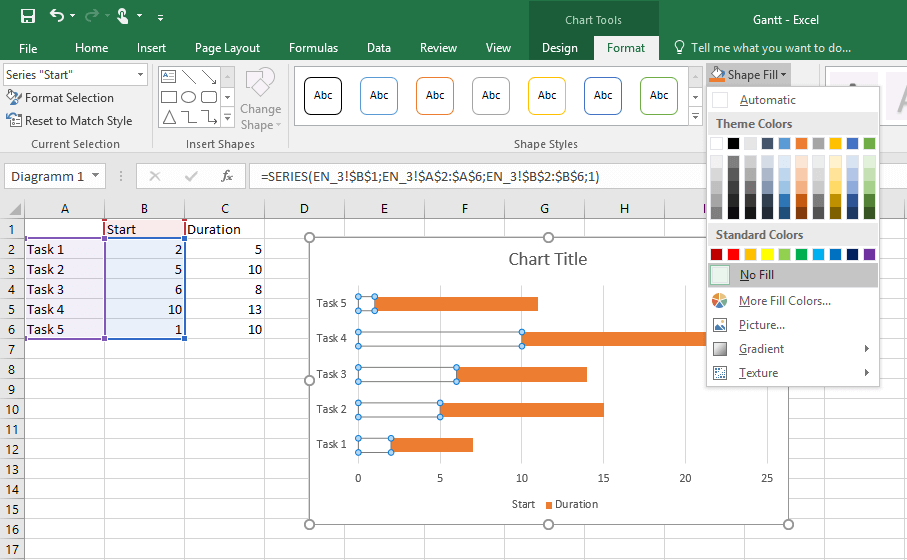Click Reset to Match Style

click(x=69, y=121)
